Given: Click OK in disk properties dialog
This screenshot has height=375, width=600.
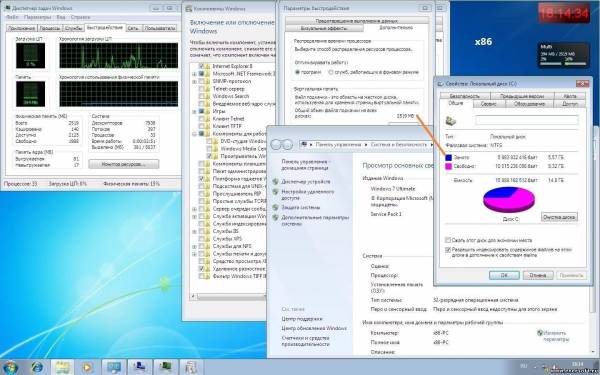Looking at the screenshot, I should pos(504,275).
